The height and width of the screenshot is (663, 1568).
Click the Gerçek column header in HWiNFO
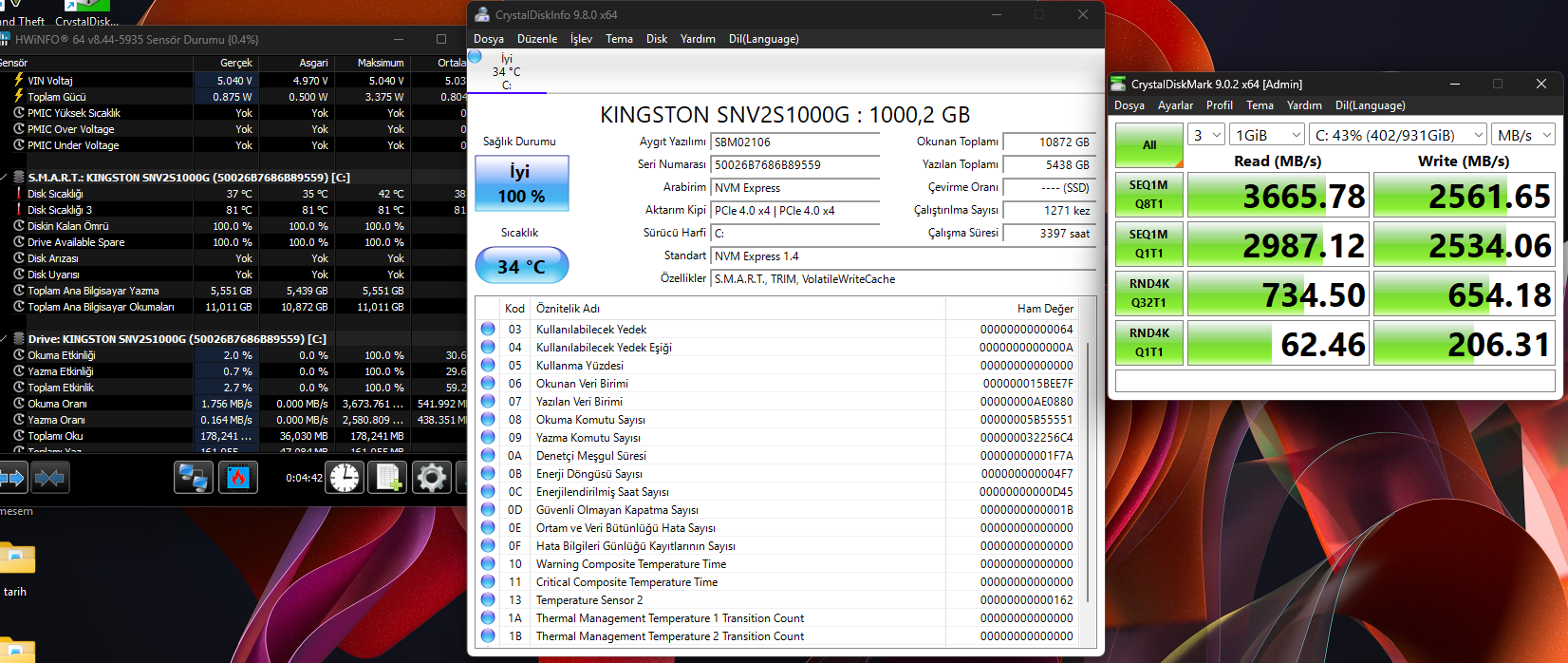click(x=225, y=63)
